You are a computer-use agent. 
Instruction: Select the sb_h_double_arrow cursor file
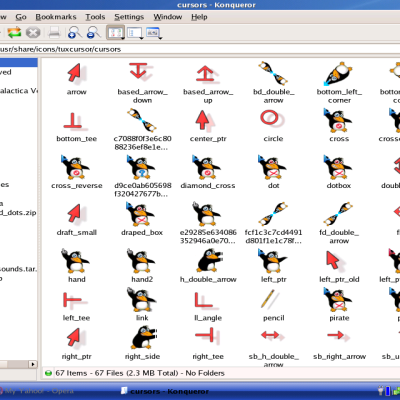tap(273, 348)
